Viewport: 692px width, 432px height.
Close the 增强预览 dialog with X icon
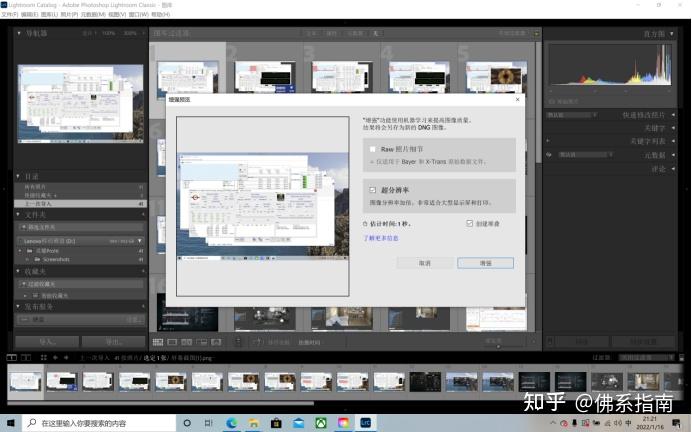[x=517, y=99]
